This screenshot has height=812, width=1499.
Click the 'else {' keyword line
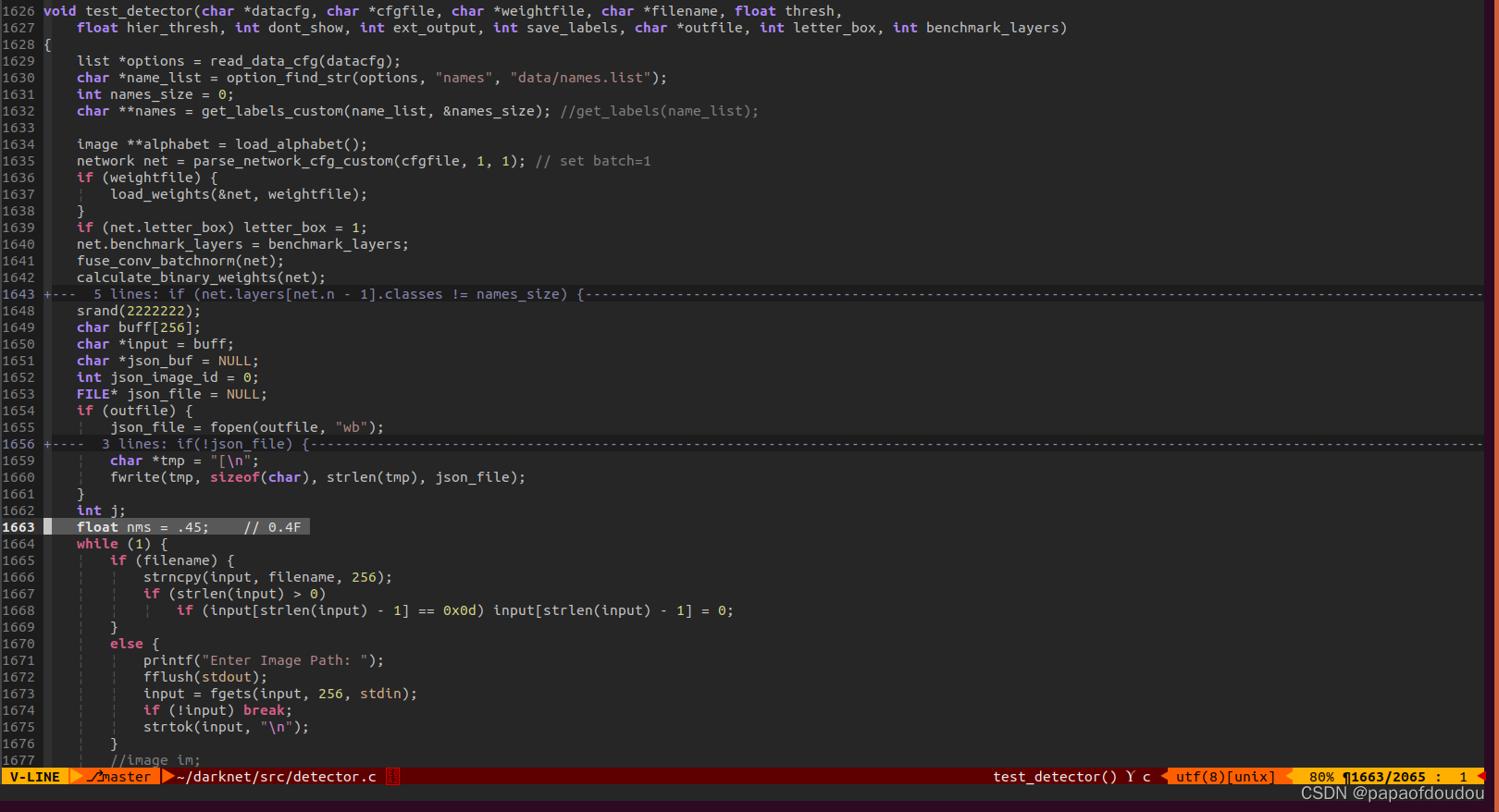[x=134, y=644]
